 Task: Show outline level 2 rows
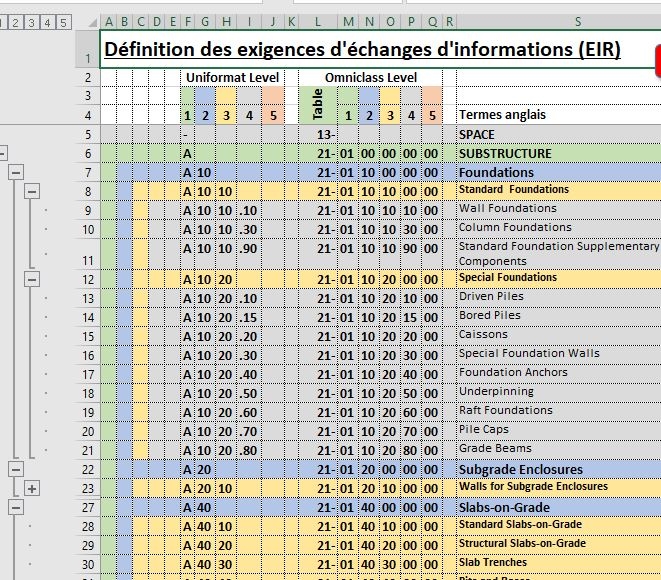pyautogui.click(x=15, y=22)
